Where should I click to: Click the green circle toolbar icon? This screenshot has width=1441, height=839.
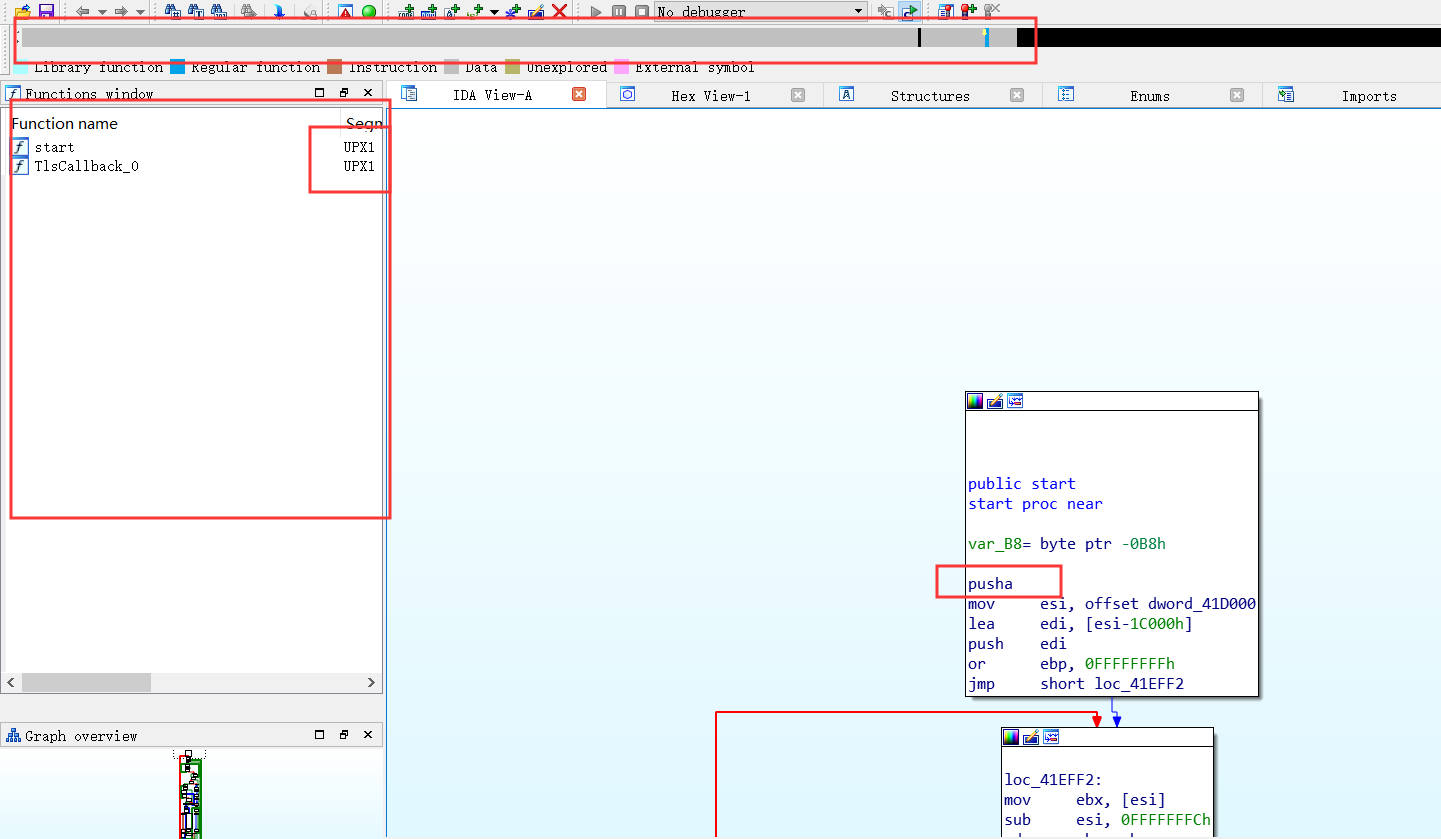[369, 12]
